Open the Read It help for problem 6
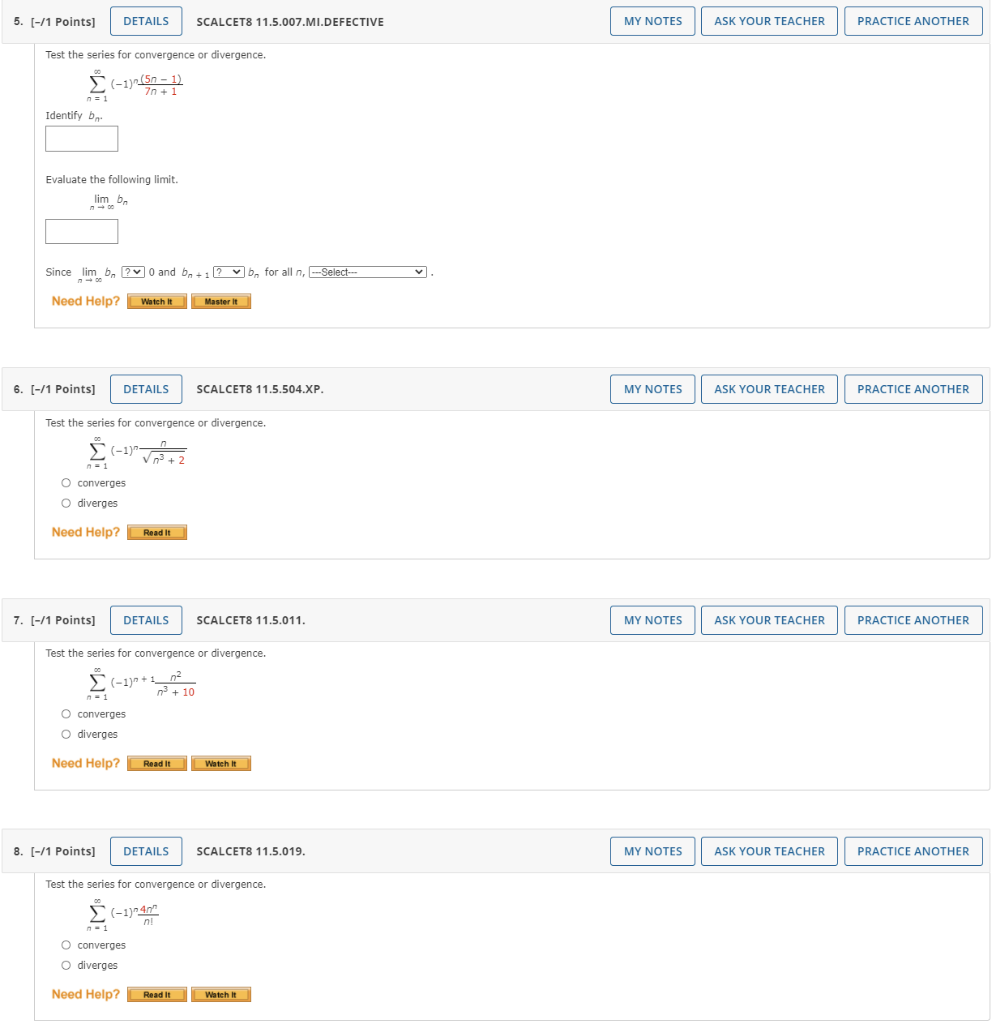The height and width of the screenshot is (1024, 992). 156,532
